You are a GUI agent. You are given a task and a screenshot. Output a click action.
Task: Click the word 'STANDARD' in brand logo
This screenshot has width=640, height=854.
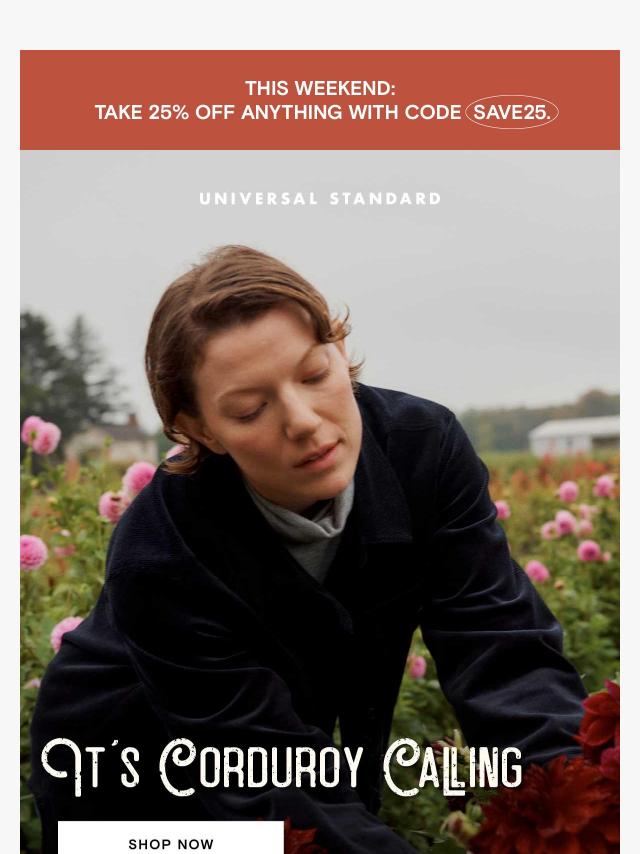pos(386,199)
